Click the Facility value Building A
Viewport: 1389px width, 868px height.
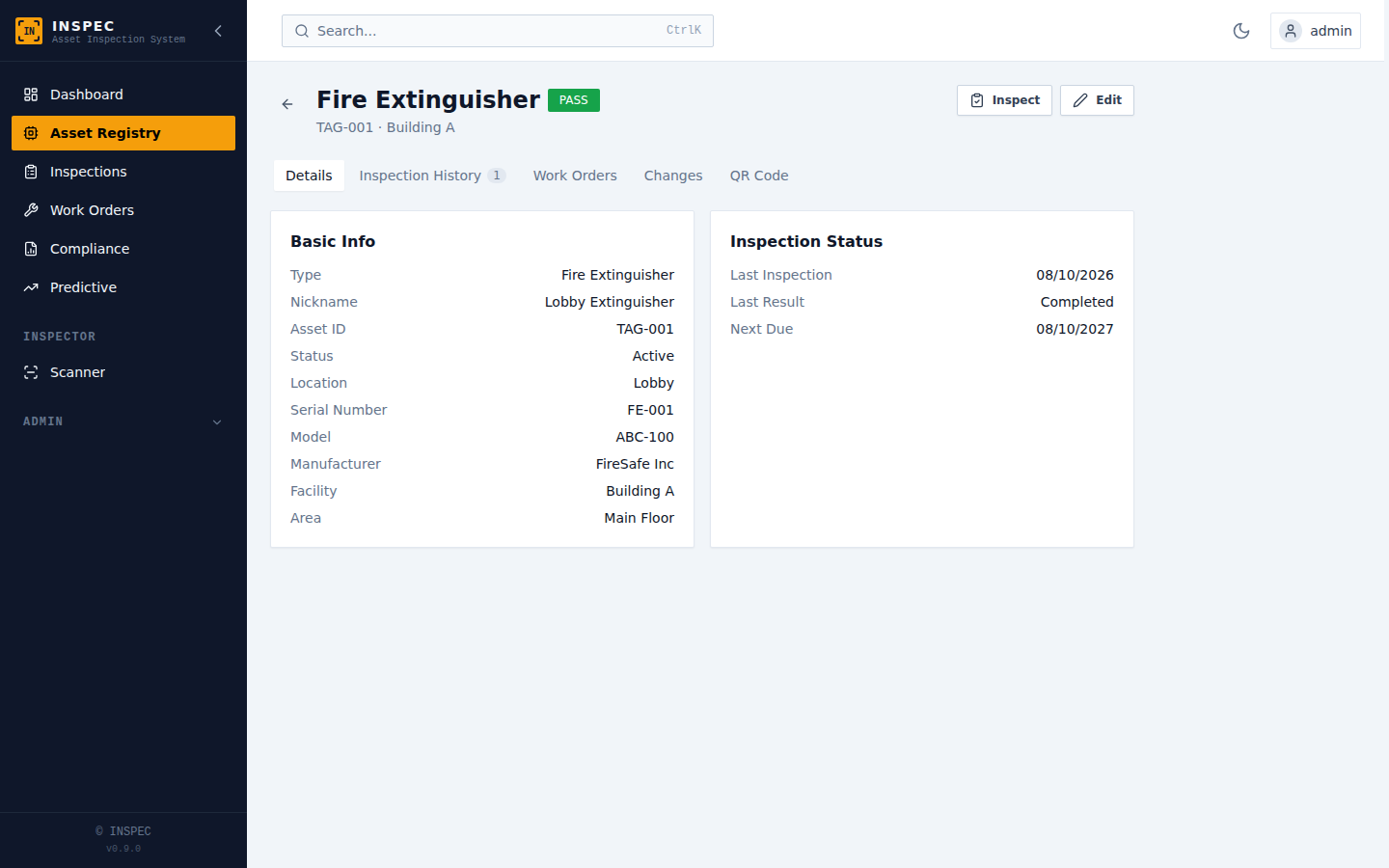(640, 491)
